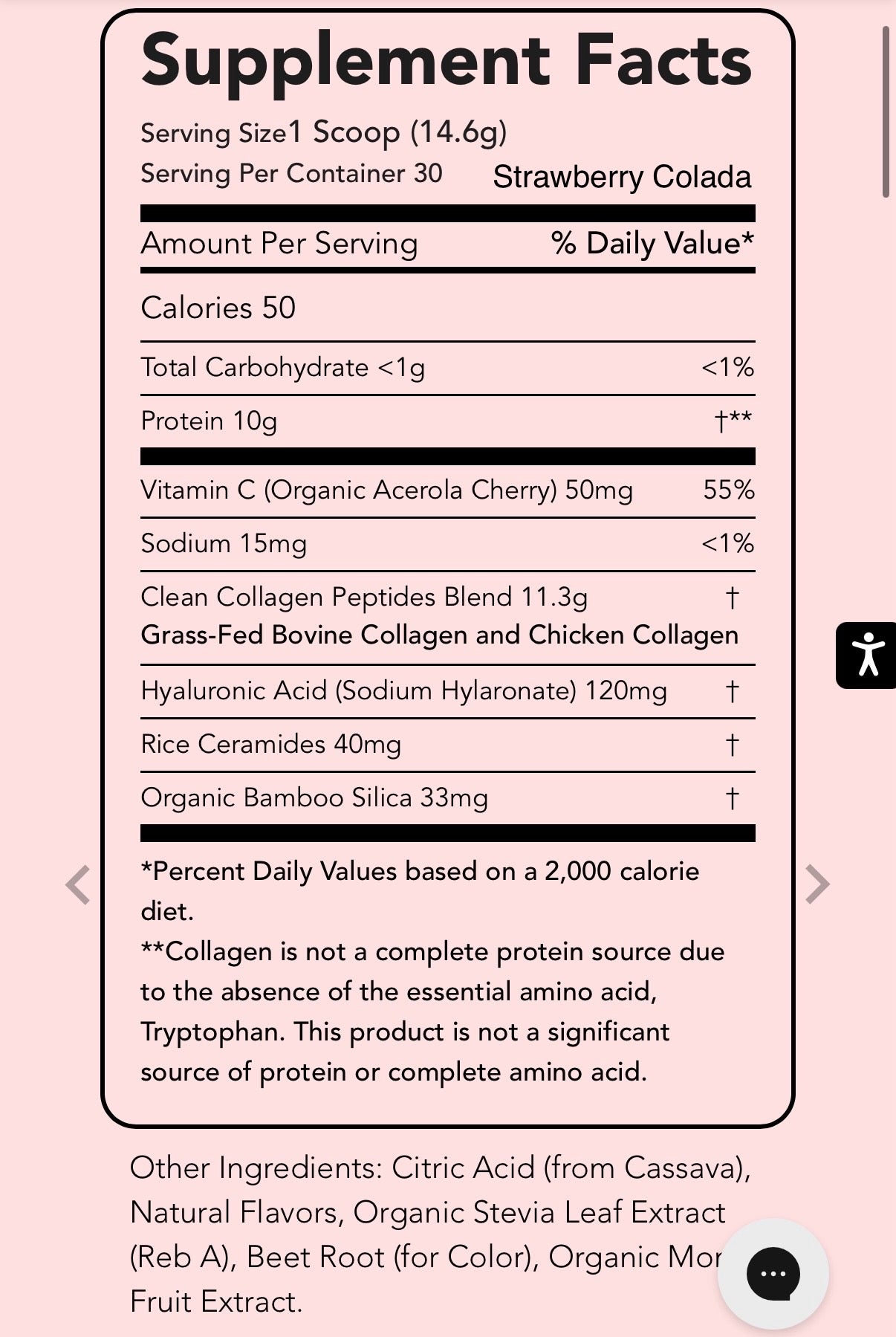Select the Organic Bamboo Silica 33mg line
Screen dimensions: 896x1337
448,798
